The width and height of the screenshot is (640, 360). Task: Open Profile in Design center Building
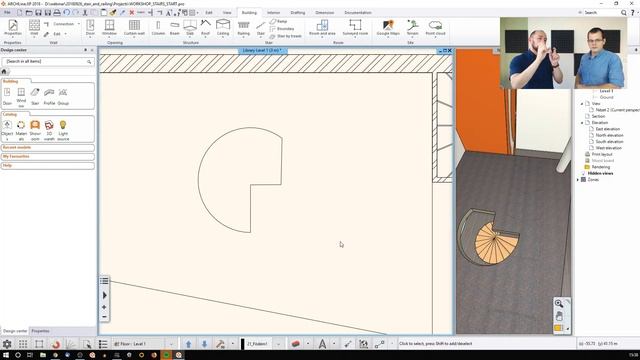tap(49, 96)
